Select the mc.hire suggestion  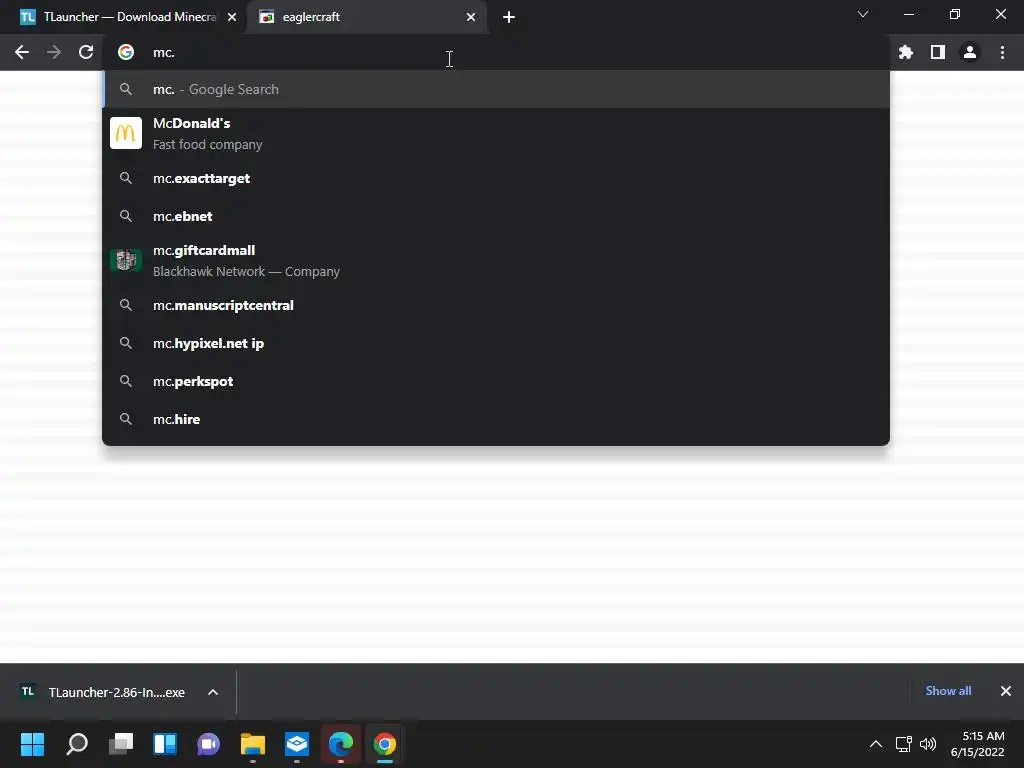[496, 419]
